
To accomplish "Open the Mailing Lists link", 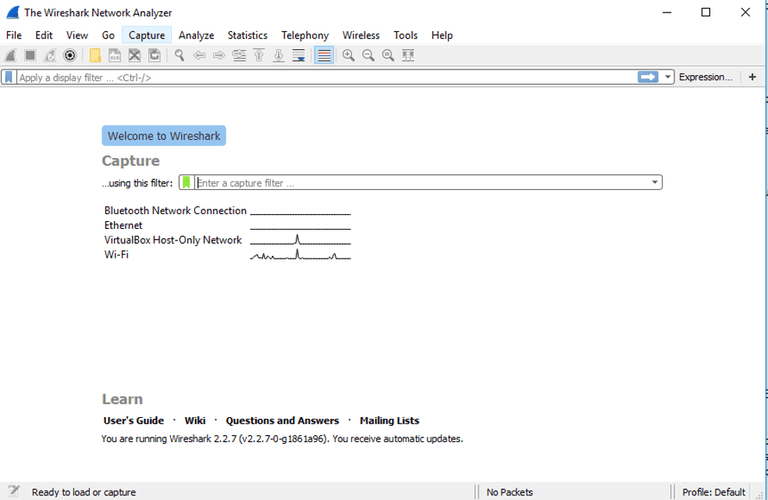I will pyautogui.click(x=389, y=421).
